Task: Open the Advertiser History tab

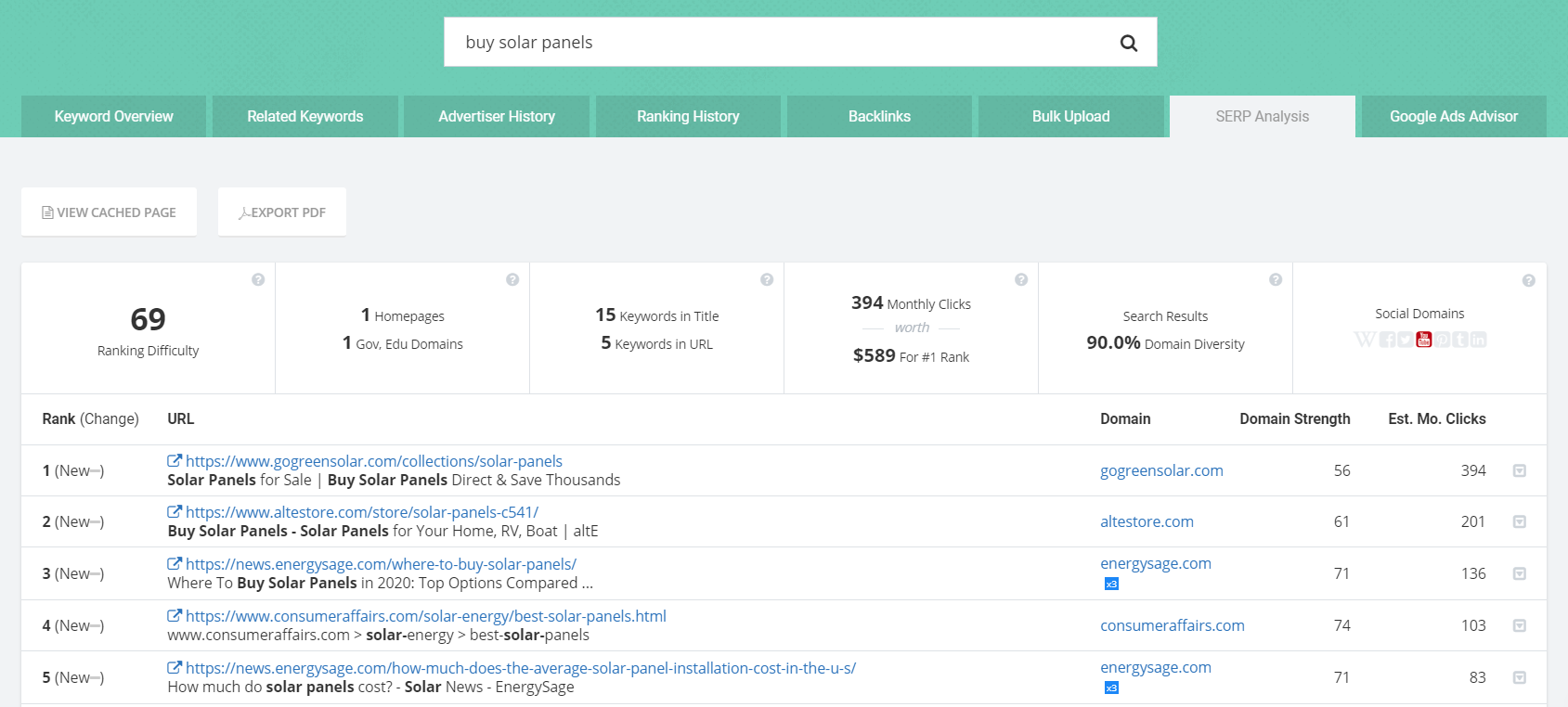Action: coord(497,116)
